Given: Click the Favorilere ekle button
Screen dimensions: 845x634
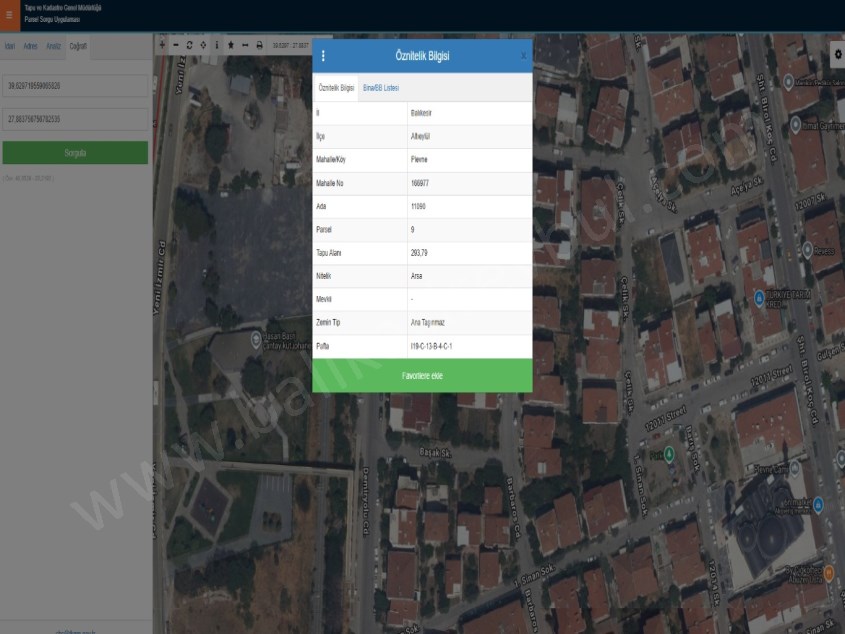Looking at the screenshot, I should [x=422, y=376].
